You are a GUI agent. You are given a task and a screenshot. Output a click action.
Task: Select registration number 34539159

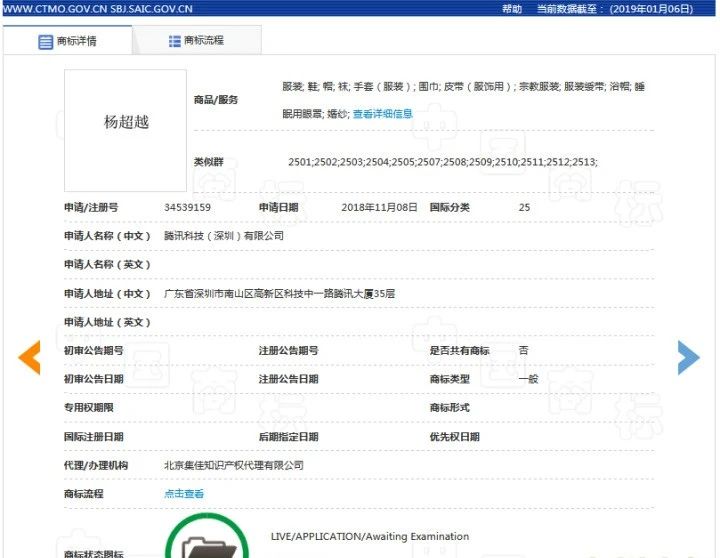coord(187,207)
